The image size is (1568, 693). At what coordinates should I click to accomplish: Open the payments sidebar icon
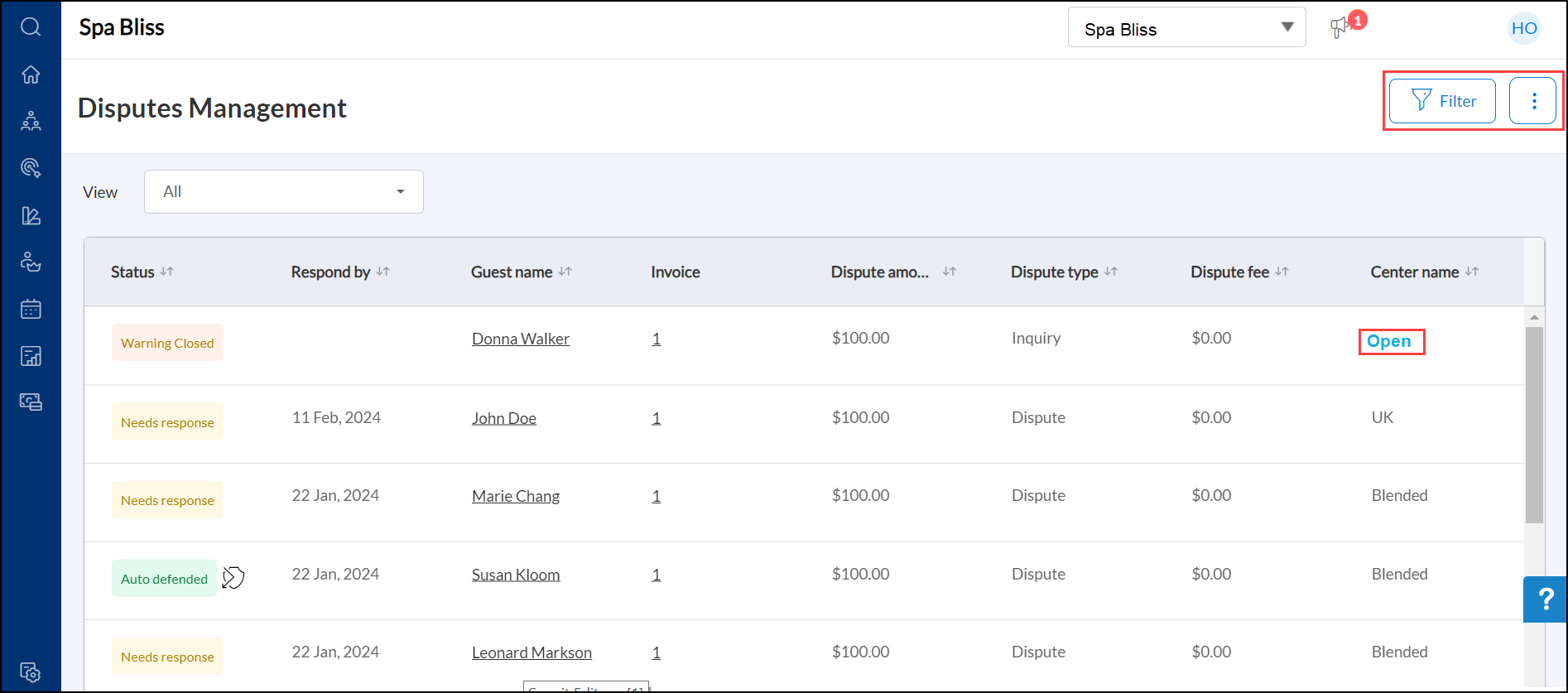click(31, 402)
